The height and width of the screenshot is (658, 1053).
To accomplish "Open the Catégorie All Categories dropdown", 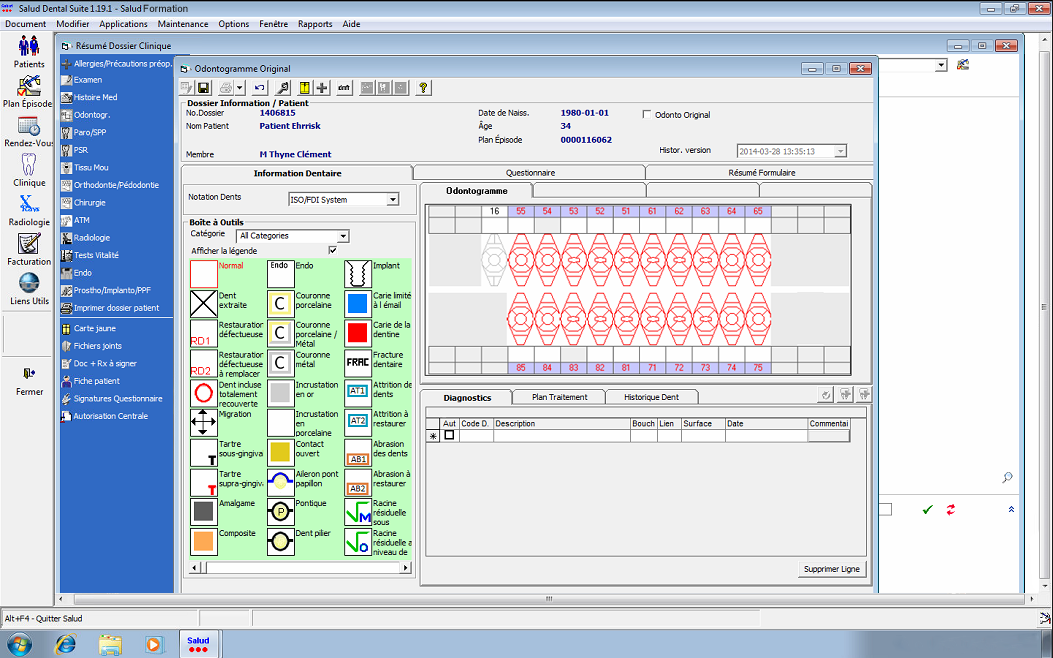I will pos(343,236).
